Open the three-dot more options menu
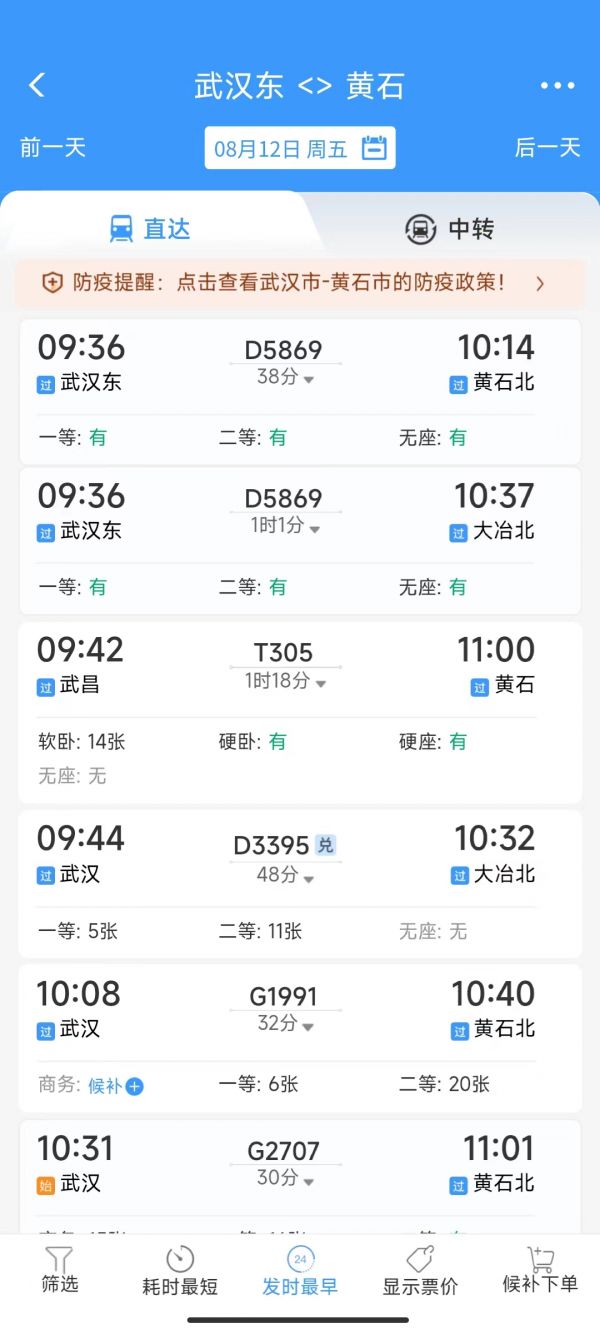This screenshot has width=600, height=1334. 557,86
